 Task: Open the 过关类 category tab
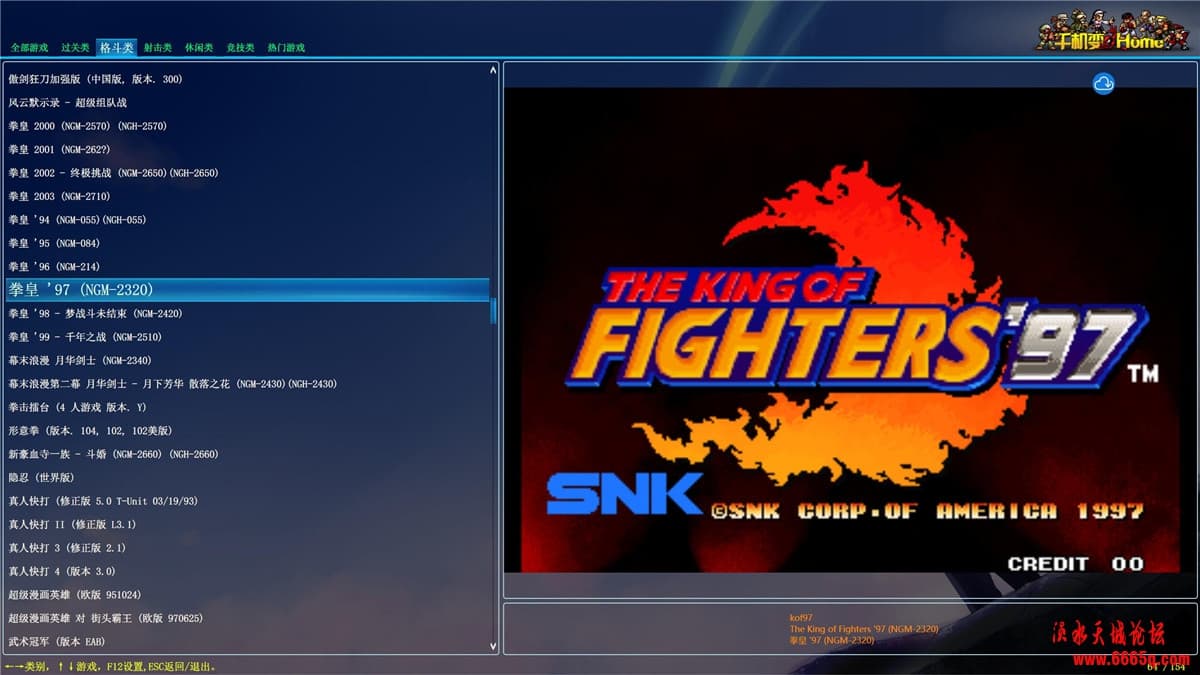click(75, 47)
